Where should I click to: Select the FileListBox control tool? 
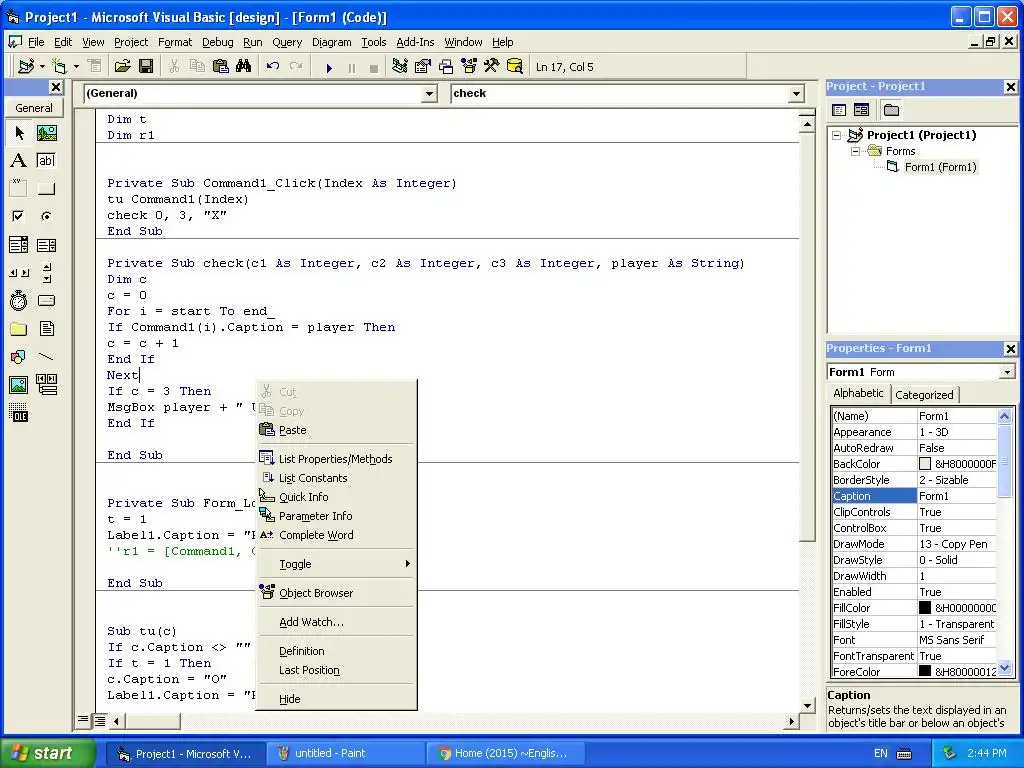click(46, 328)
